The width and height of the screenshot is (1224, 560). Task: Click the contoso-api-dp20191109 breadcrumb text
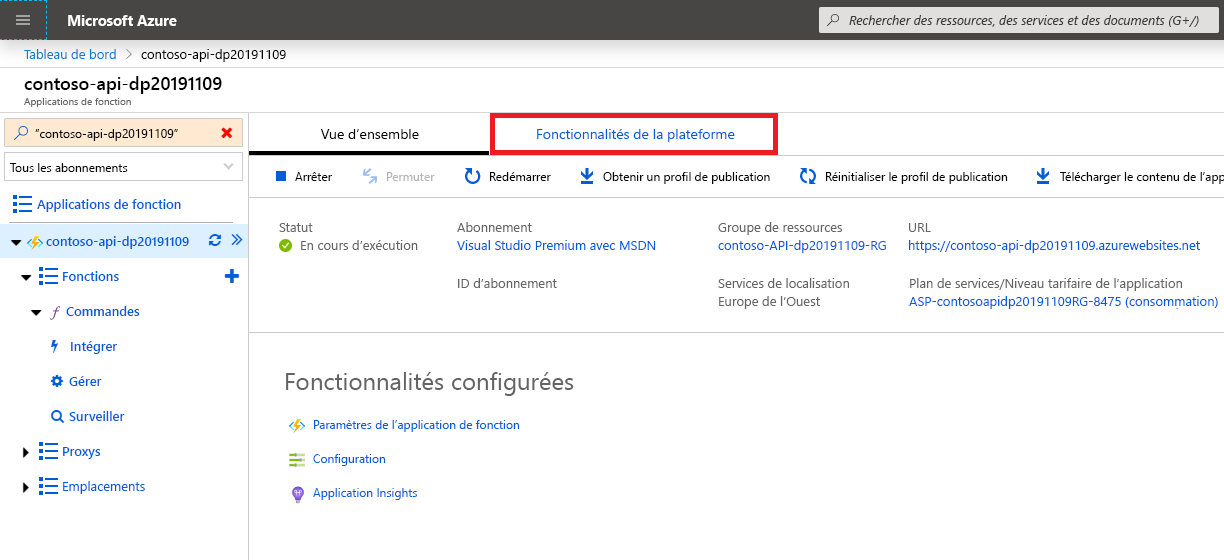(213, 54)
